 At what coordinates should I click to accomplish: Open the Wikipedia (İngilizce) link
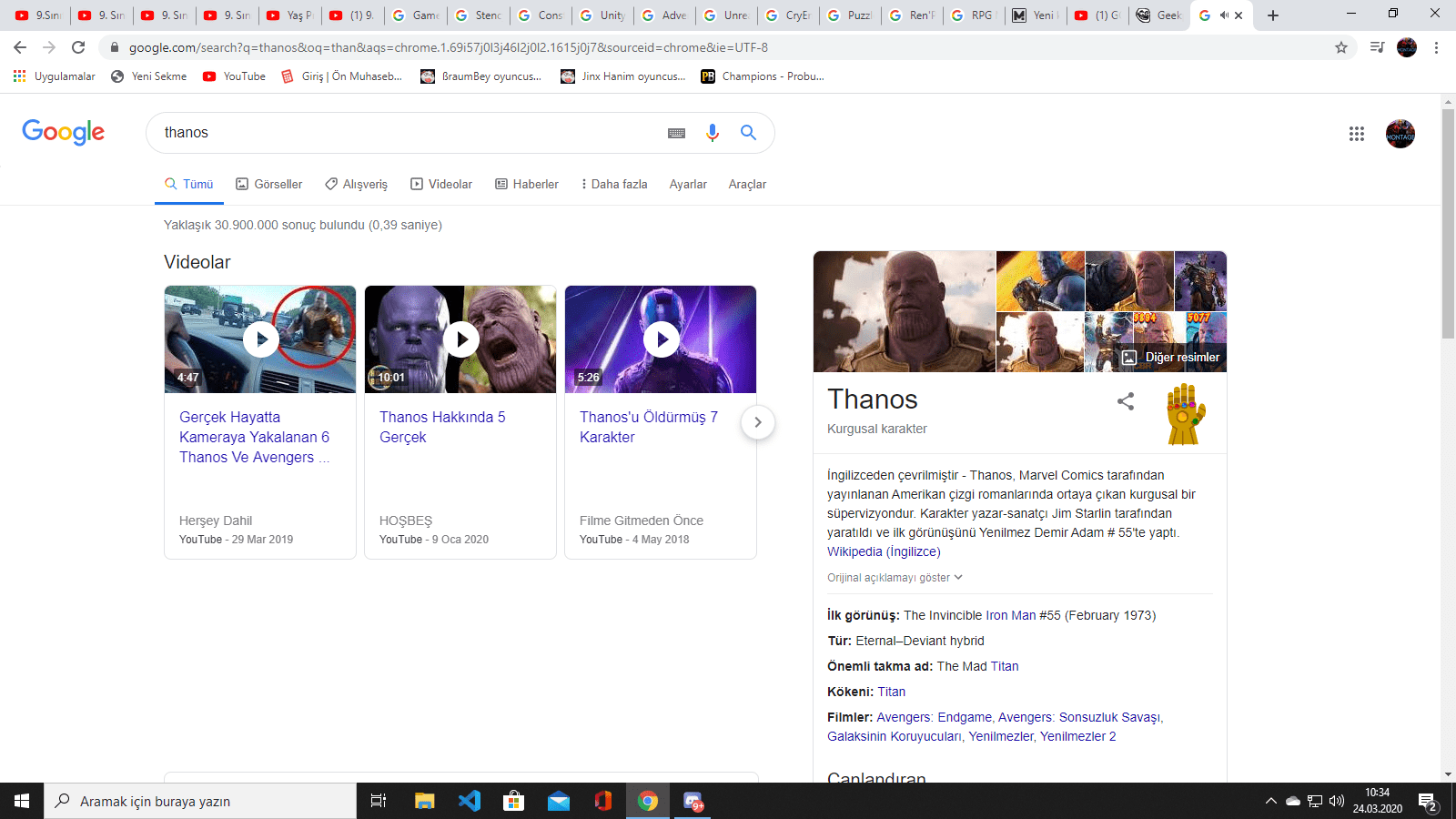tap(884, 551)
